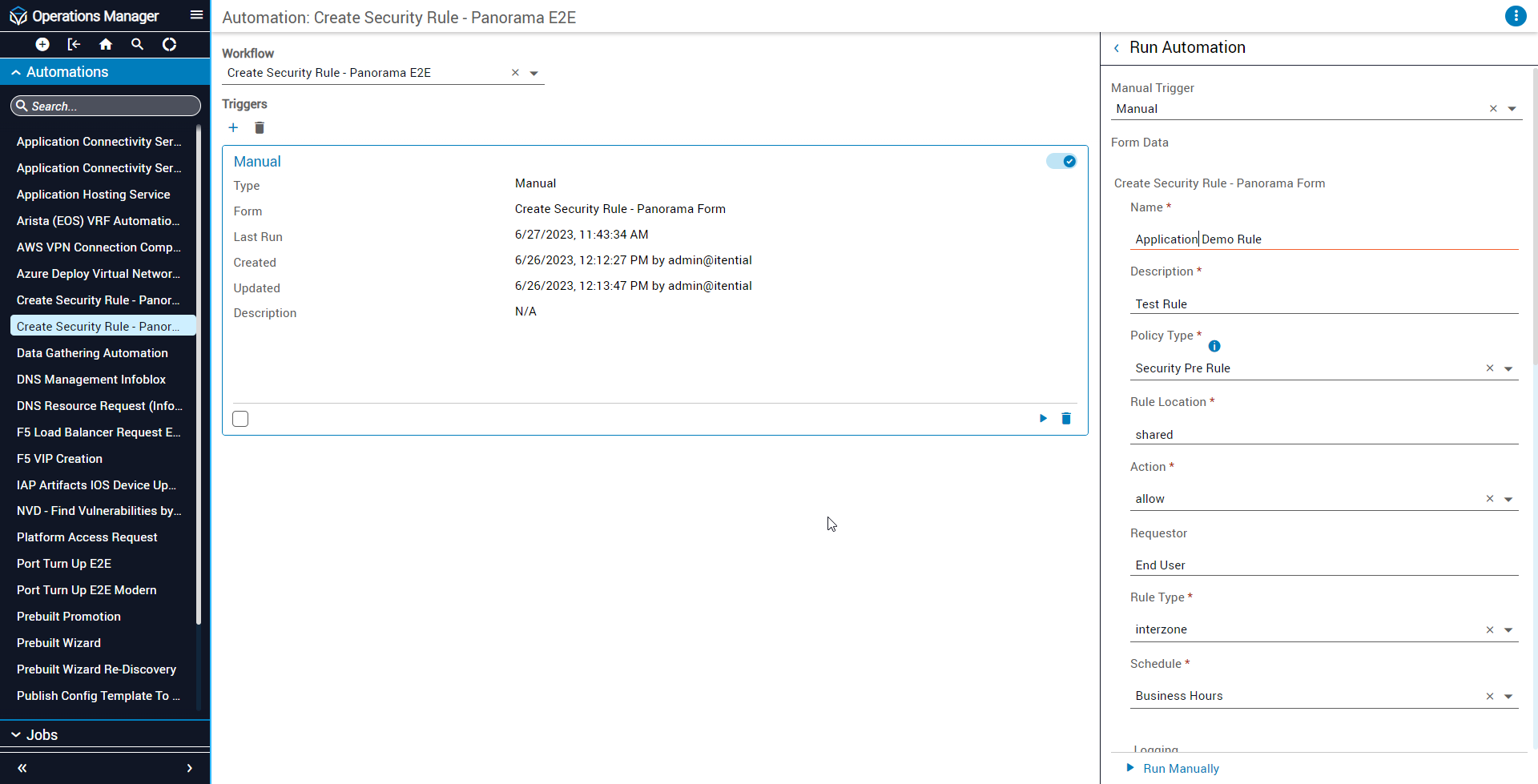Check the Manual trigger selection checkbox
The height and width of the screenshot is (784, 1538).
[x=240, y=419]
